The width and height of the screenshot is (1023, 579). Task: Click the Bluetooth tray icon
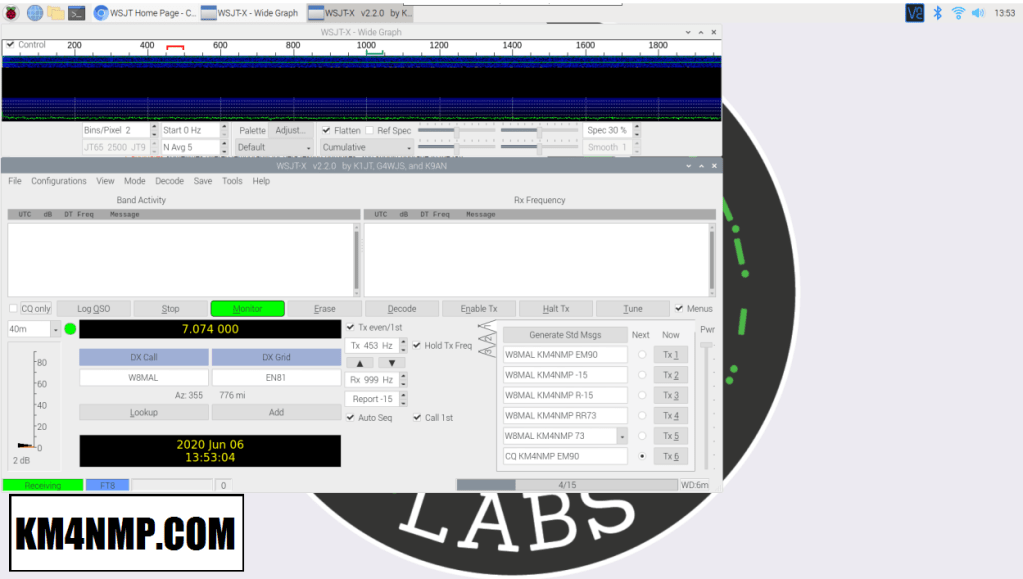(x=938, y=13)
